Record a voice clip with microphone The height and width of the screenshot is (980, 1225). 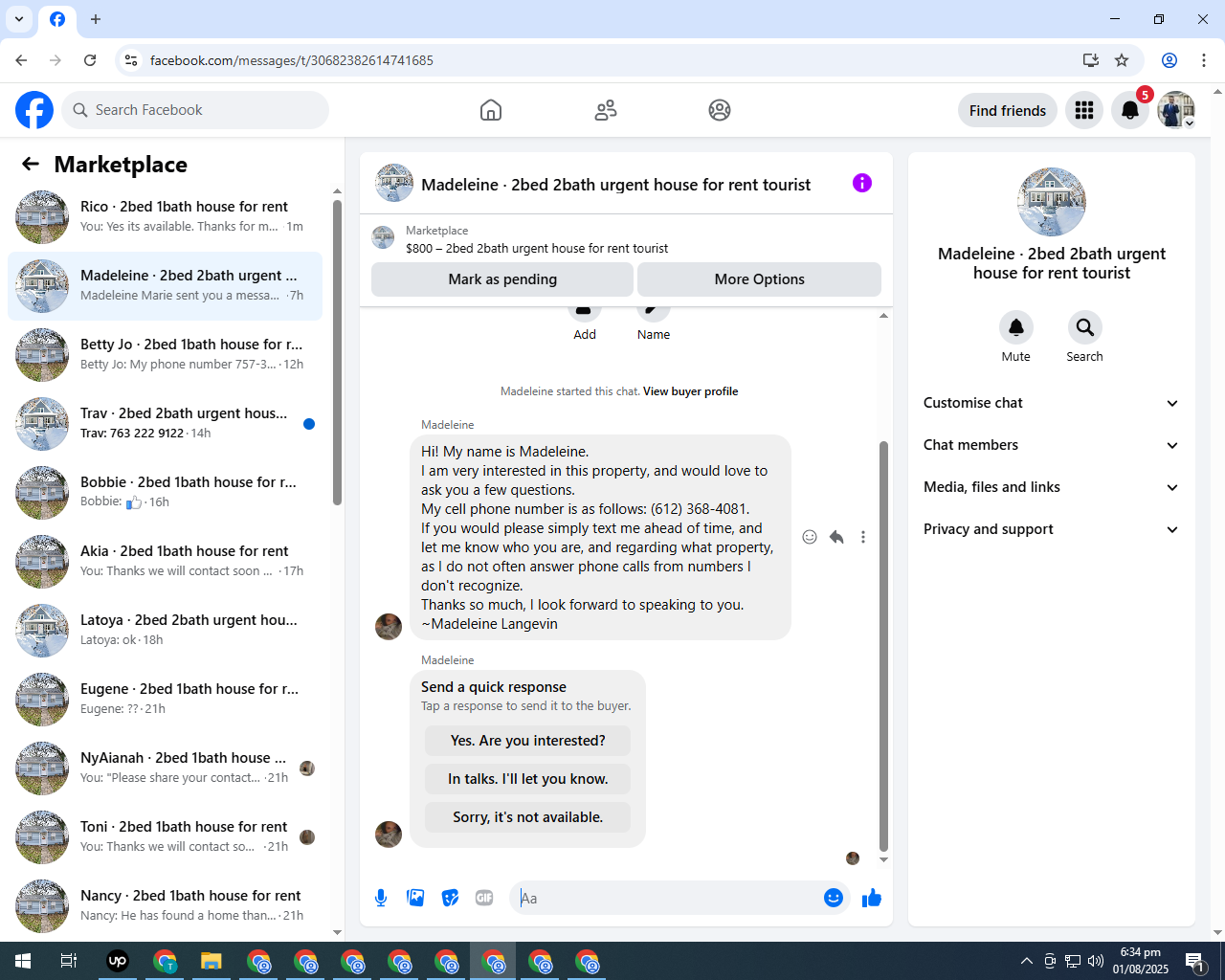[x=381, y=898]
